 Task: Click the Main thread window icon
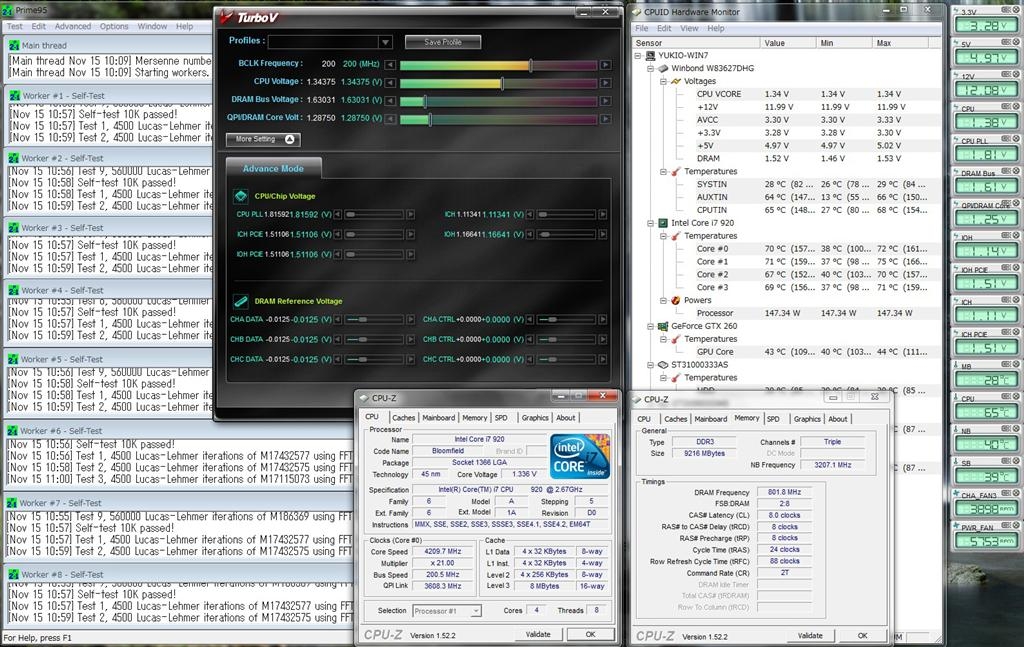pos(14,45)
